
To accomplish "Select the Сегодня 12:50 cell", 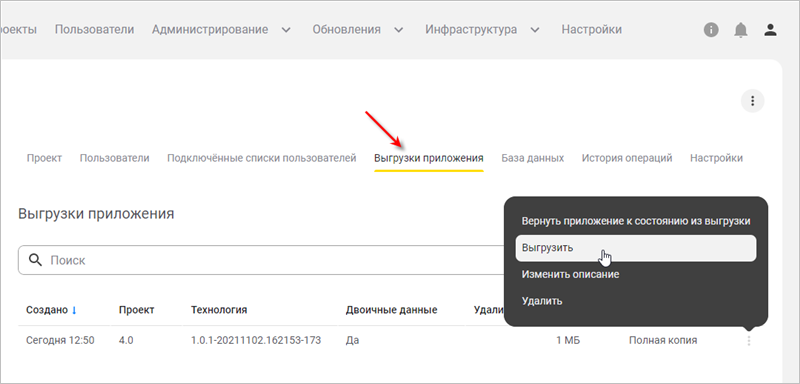I will pos(60,340).
